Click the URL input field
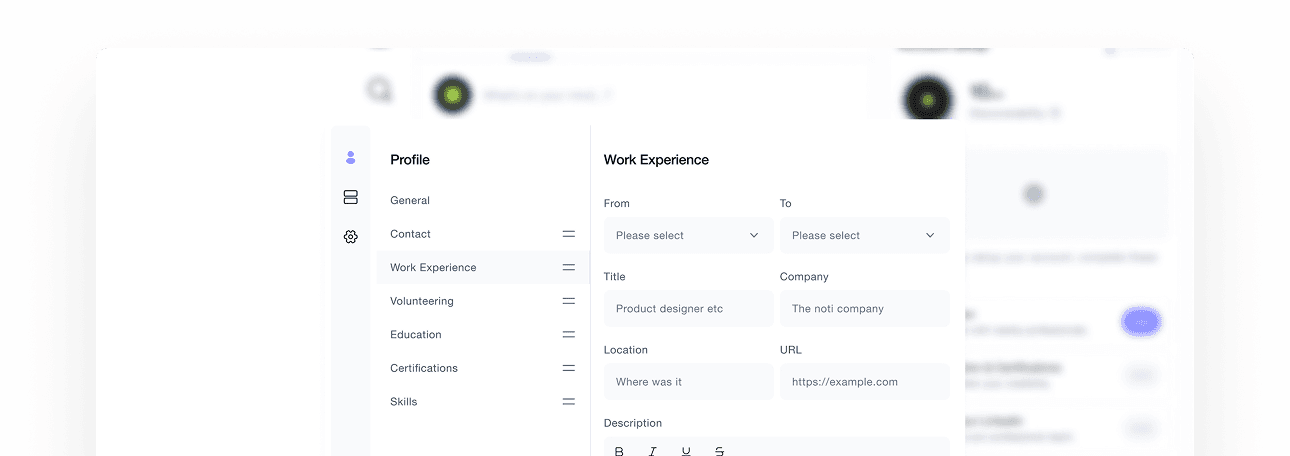Screen dimensions: 1290x456 865,381
